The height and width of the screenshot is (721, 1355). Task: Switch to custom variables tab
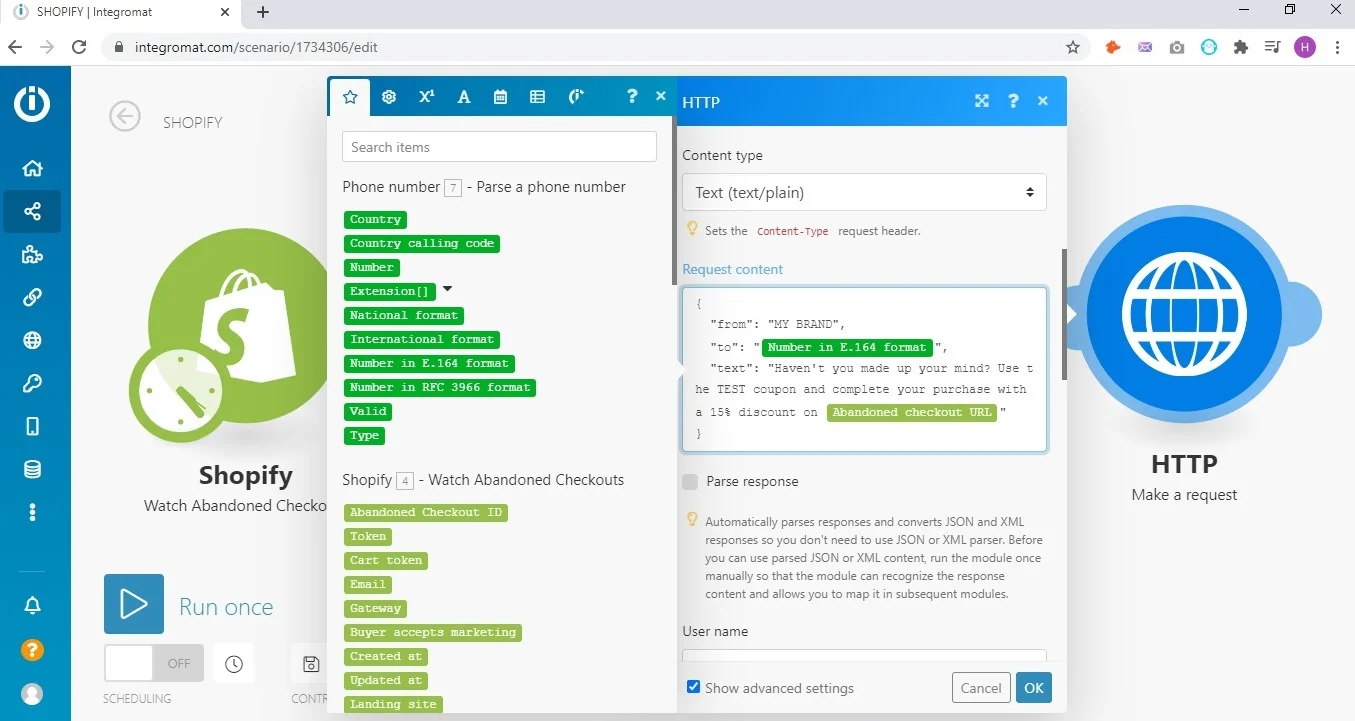pos(576,97)
